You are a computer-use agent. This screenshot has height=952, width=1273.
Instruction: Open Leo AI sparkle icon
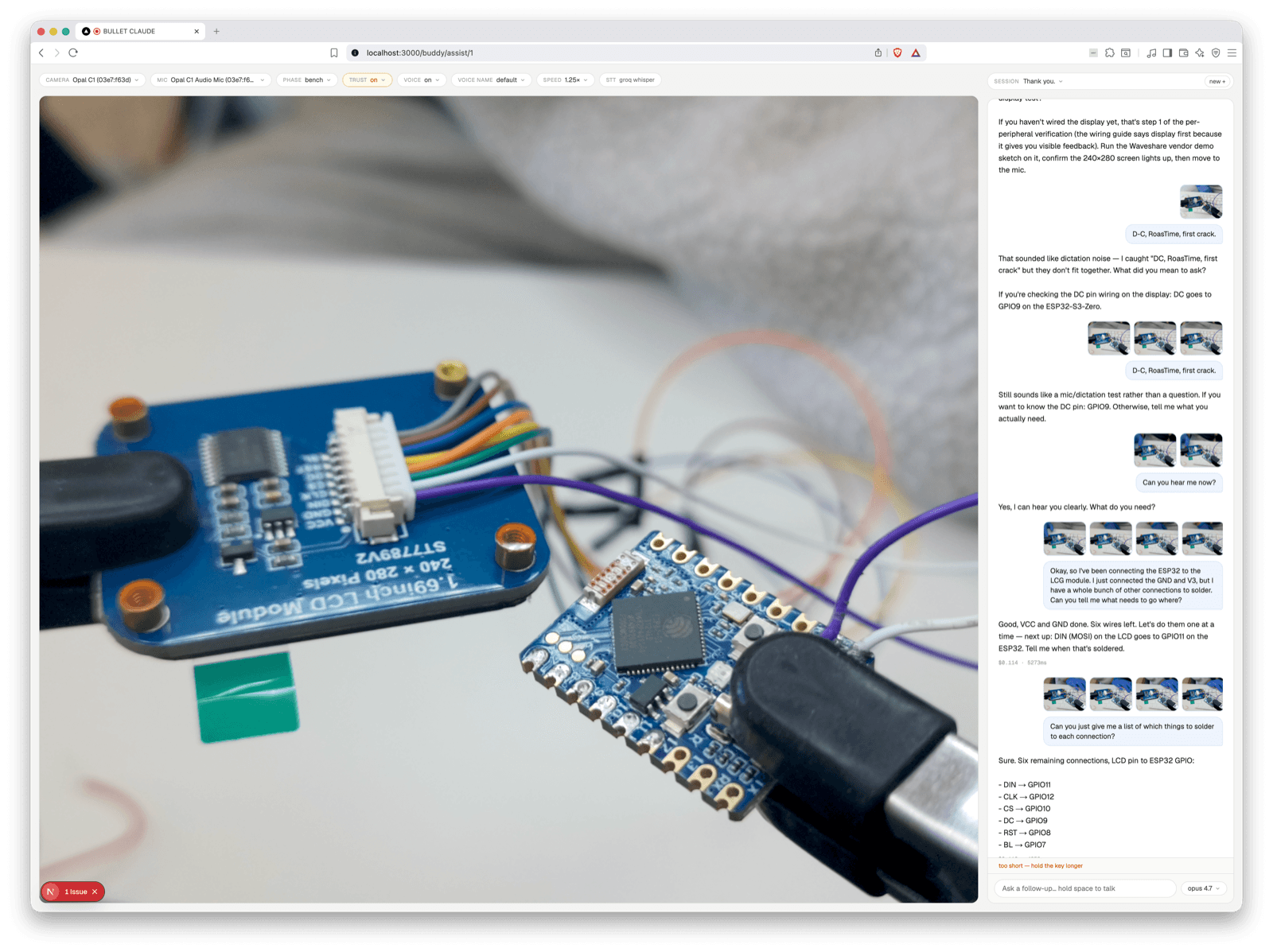pos(1200,52)
